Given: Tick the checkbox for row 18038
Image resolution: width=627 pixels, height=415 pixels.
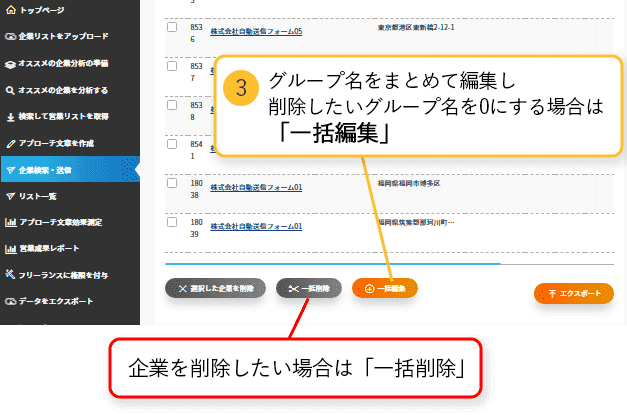Looking at the screenshot, I should point(172,183).
